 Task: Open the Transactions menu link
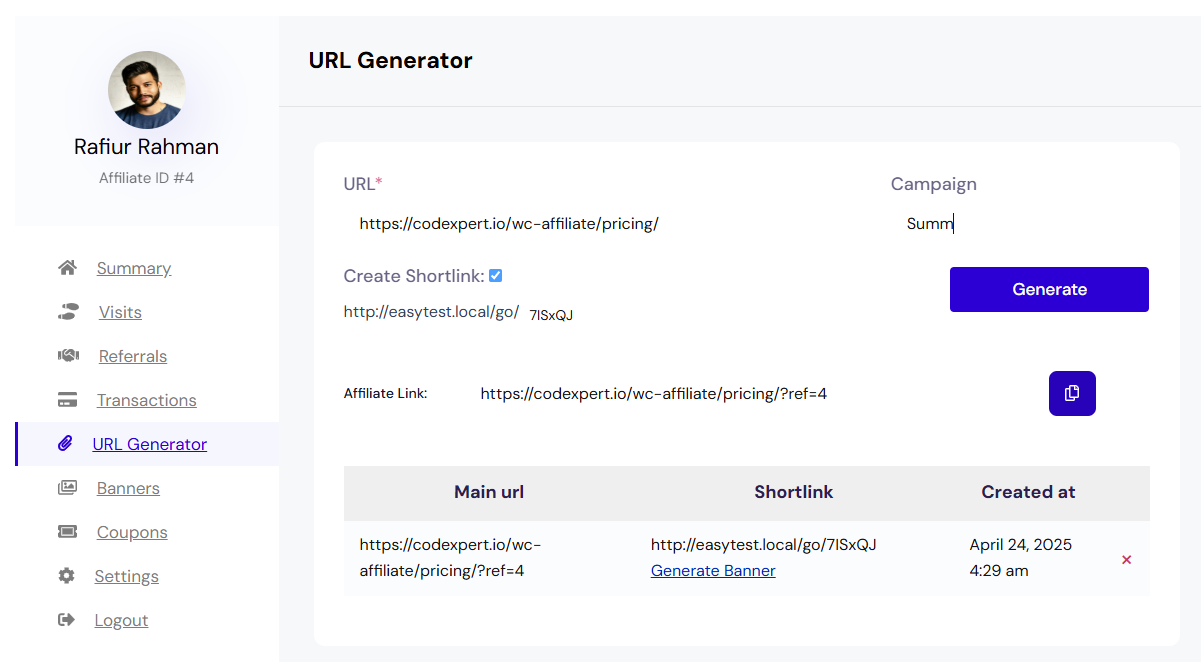pos(147,400)
